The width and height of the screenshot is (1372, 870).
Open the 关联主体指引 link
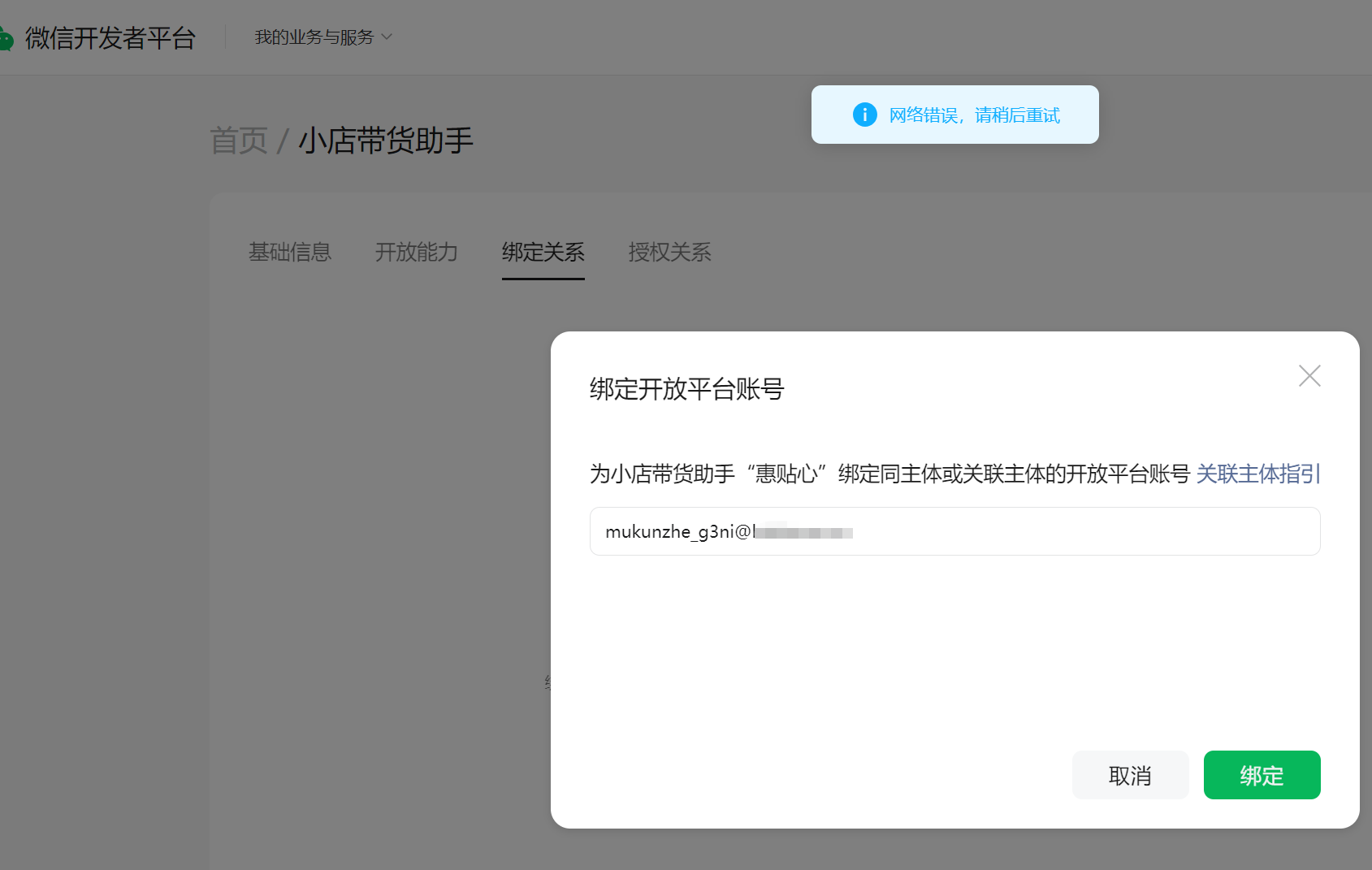[1258, 474]
